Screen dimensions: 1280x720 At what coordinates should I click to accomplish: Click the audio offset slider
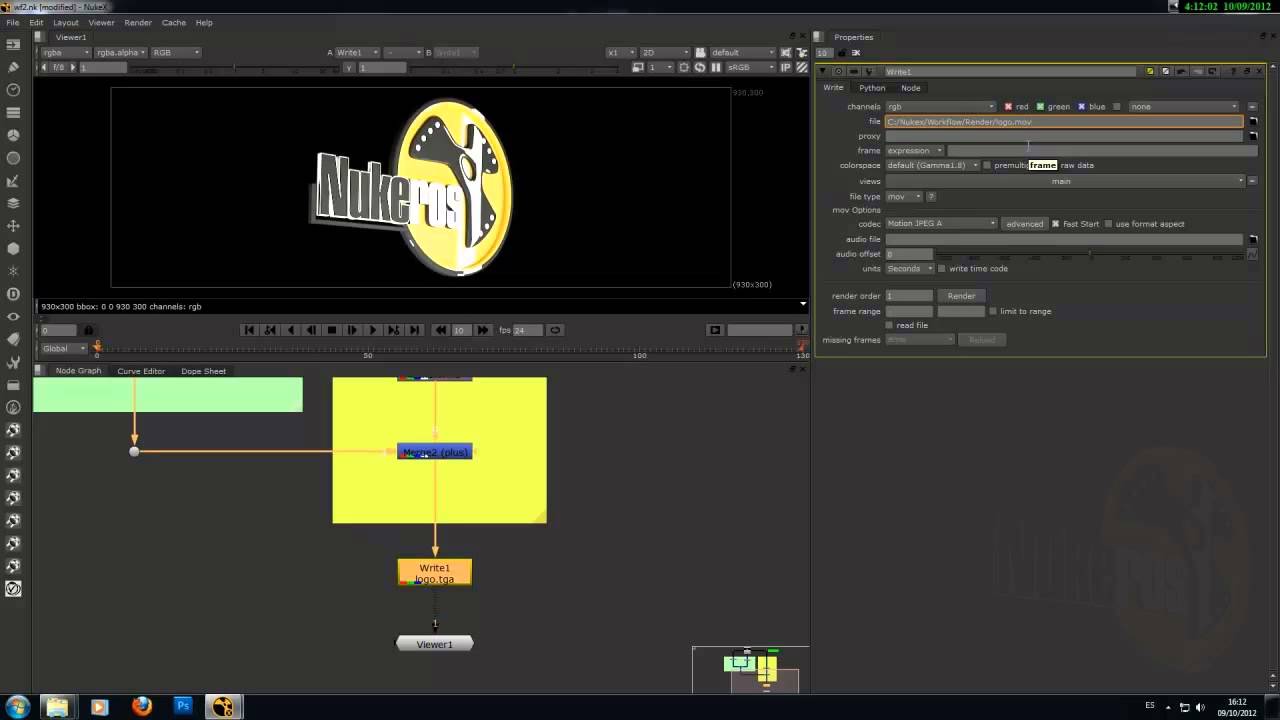click(x=1090, y=255)
